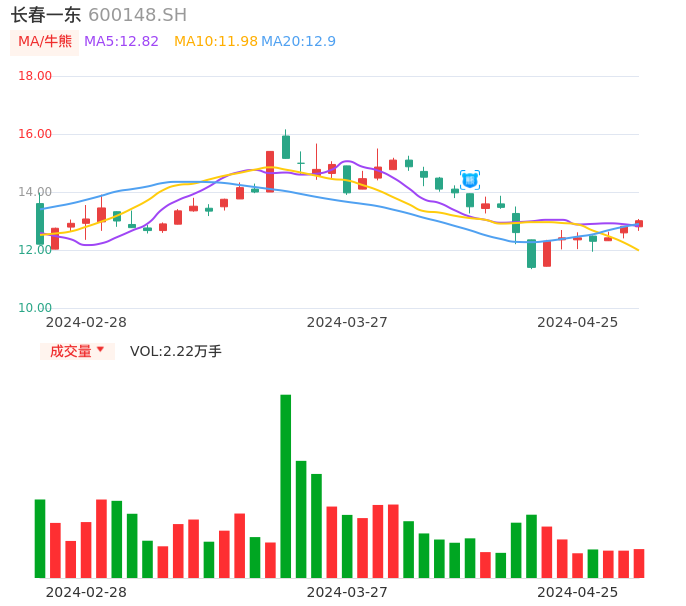Viewport: 686px width, 606px height.
Task: Click the first green volume bar on left
Action: [x=40, y=538]
